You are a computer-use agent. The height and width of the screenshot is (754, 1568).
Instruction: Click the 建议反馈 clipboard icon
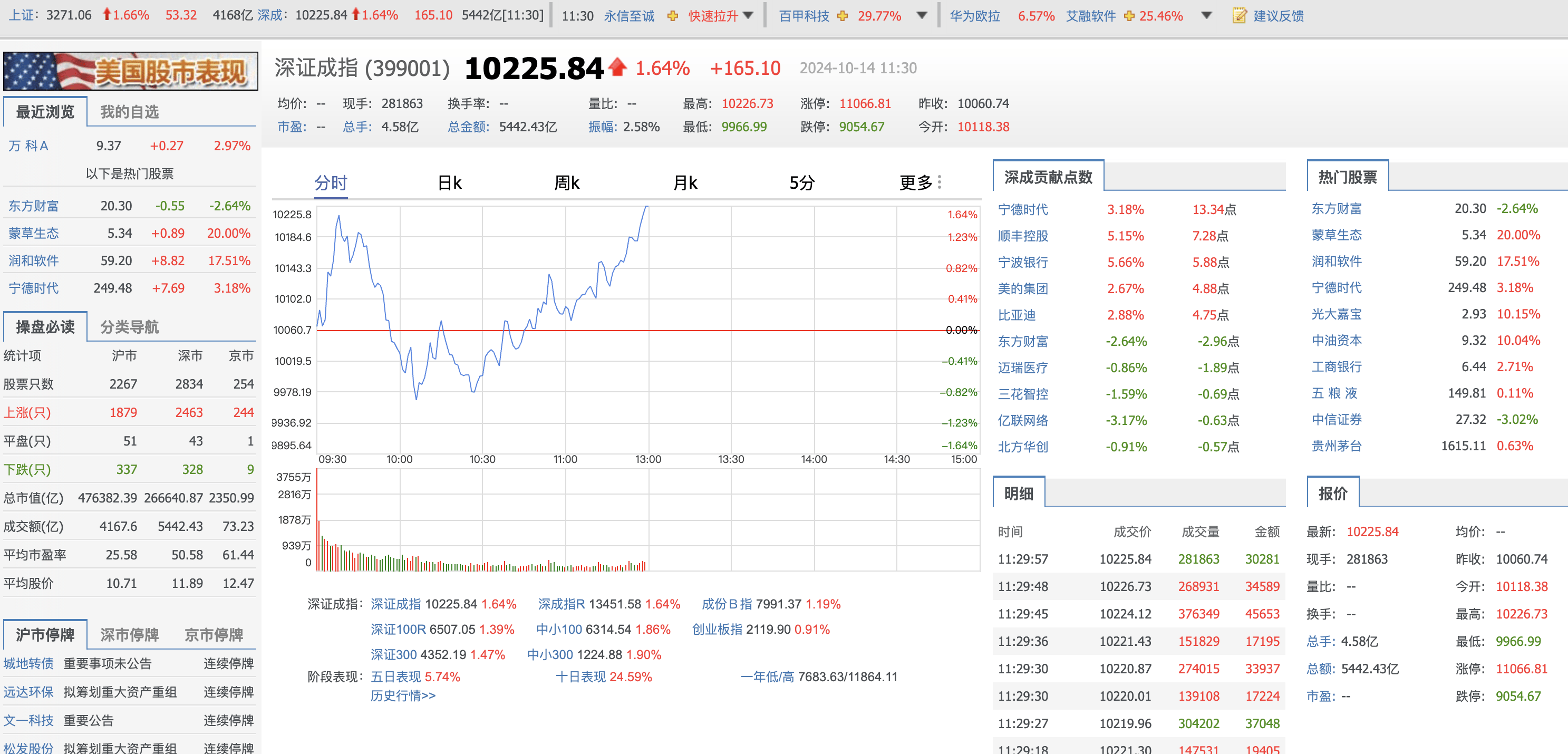coord(1240,16)
